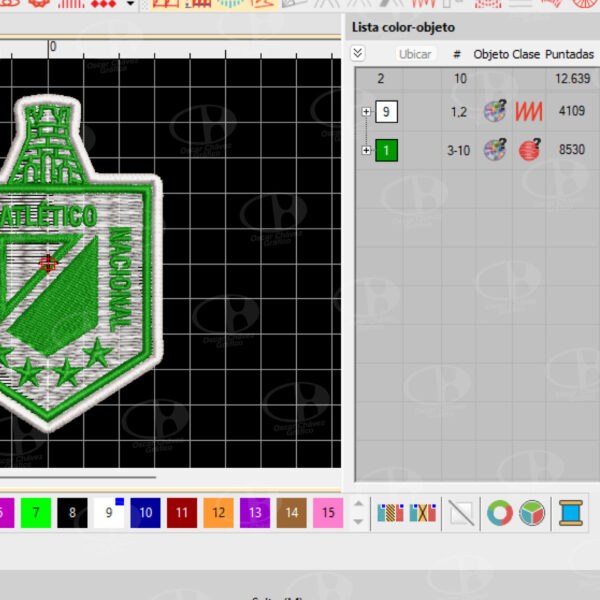
Task: Click the stitch count 4109
Action: coord(572,111)
